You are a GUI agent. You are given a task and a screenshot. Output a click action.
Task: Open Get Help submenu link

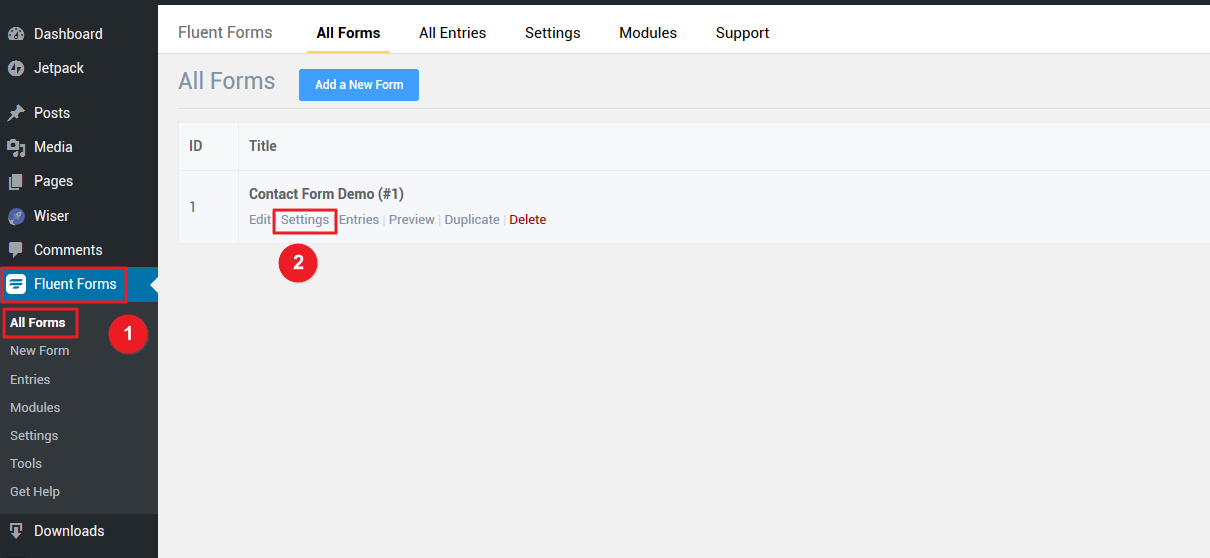pyautogui.click(x=35, y=492)
